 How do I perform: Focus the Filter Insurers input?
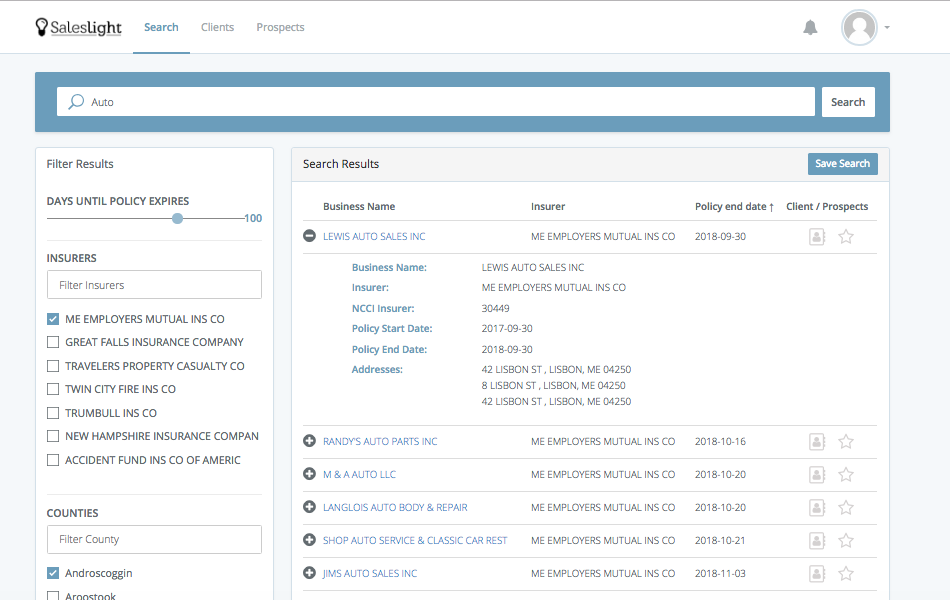point(154,285)
